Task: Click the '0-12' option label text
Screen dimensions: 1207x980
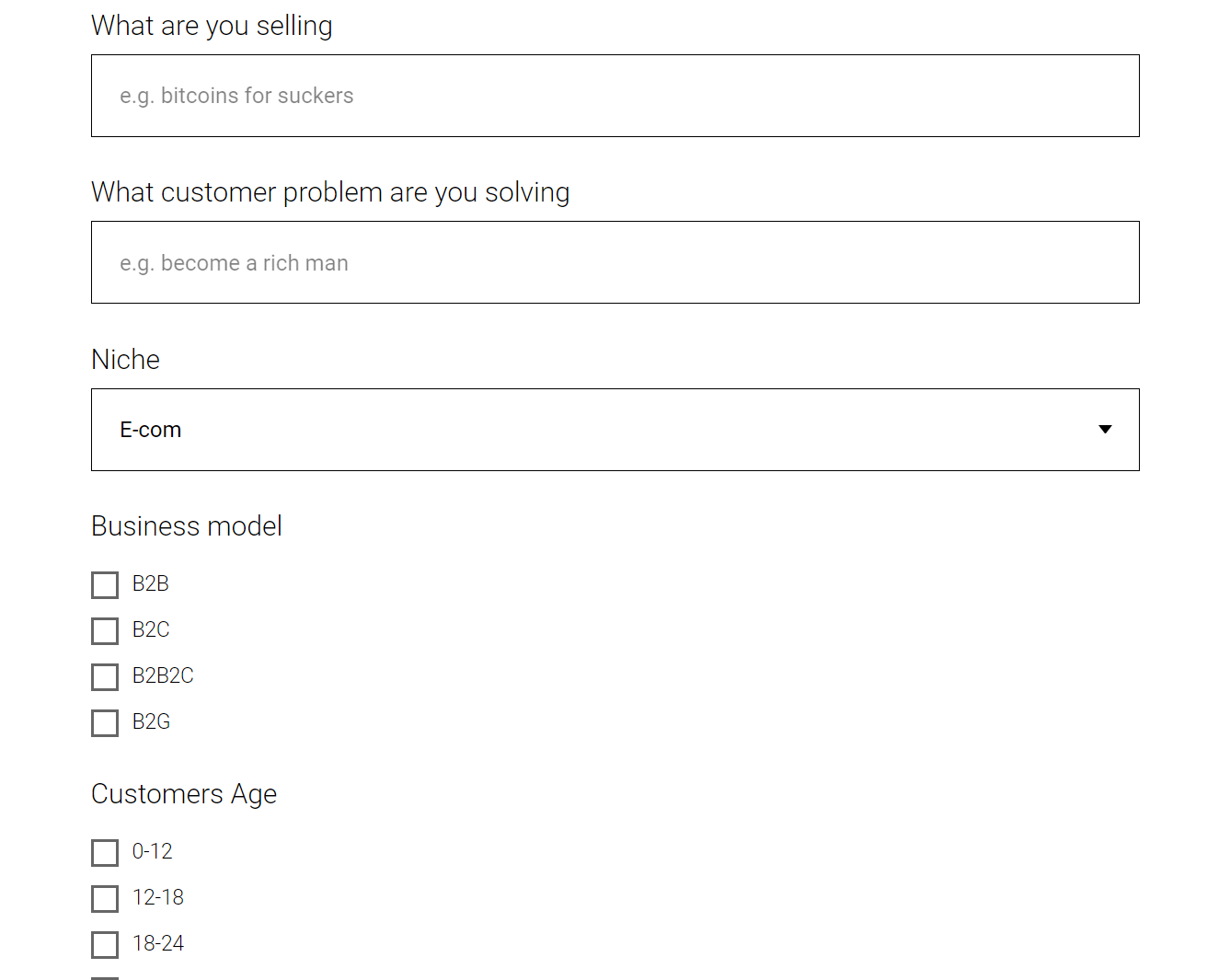Action: 152,851
